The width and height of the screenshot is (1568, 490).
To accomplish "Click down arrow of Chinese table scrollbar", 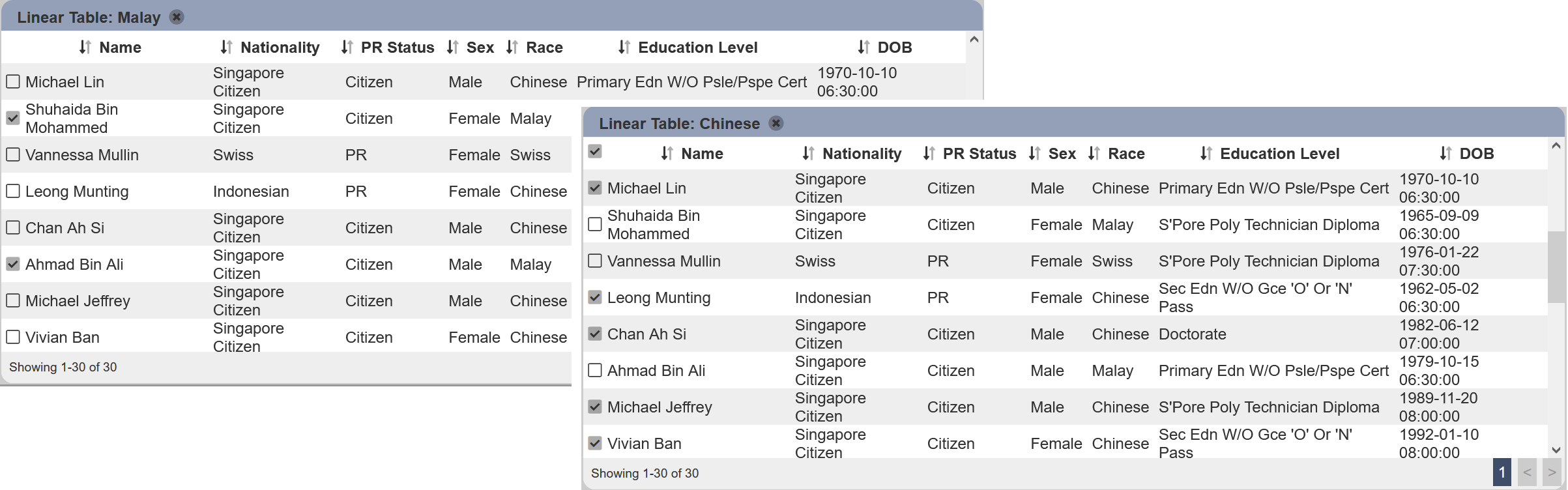I will click(1556, 450).
